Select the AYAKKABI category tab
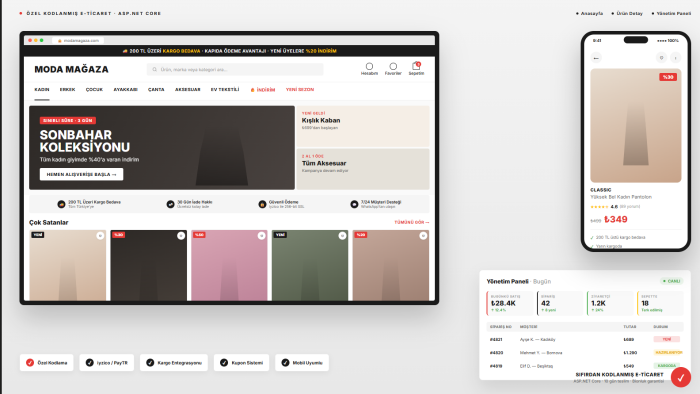 125,90
